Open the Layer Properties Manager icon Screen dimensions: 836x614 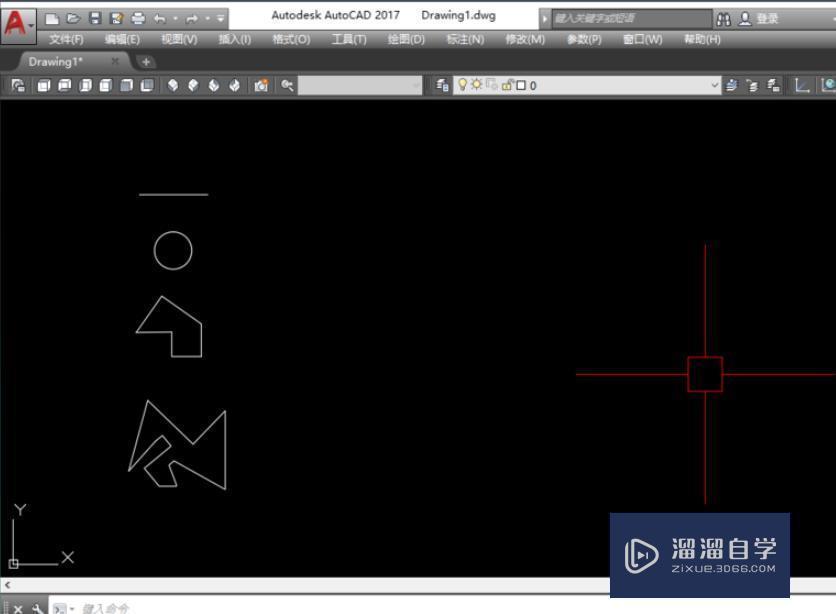[441, 84]
